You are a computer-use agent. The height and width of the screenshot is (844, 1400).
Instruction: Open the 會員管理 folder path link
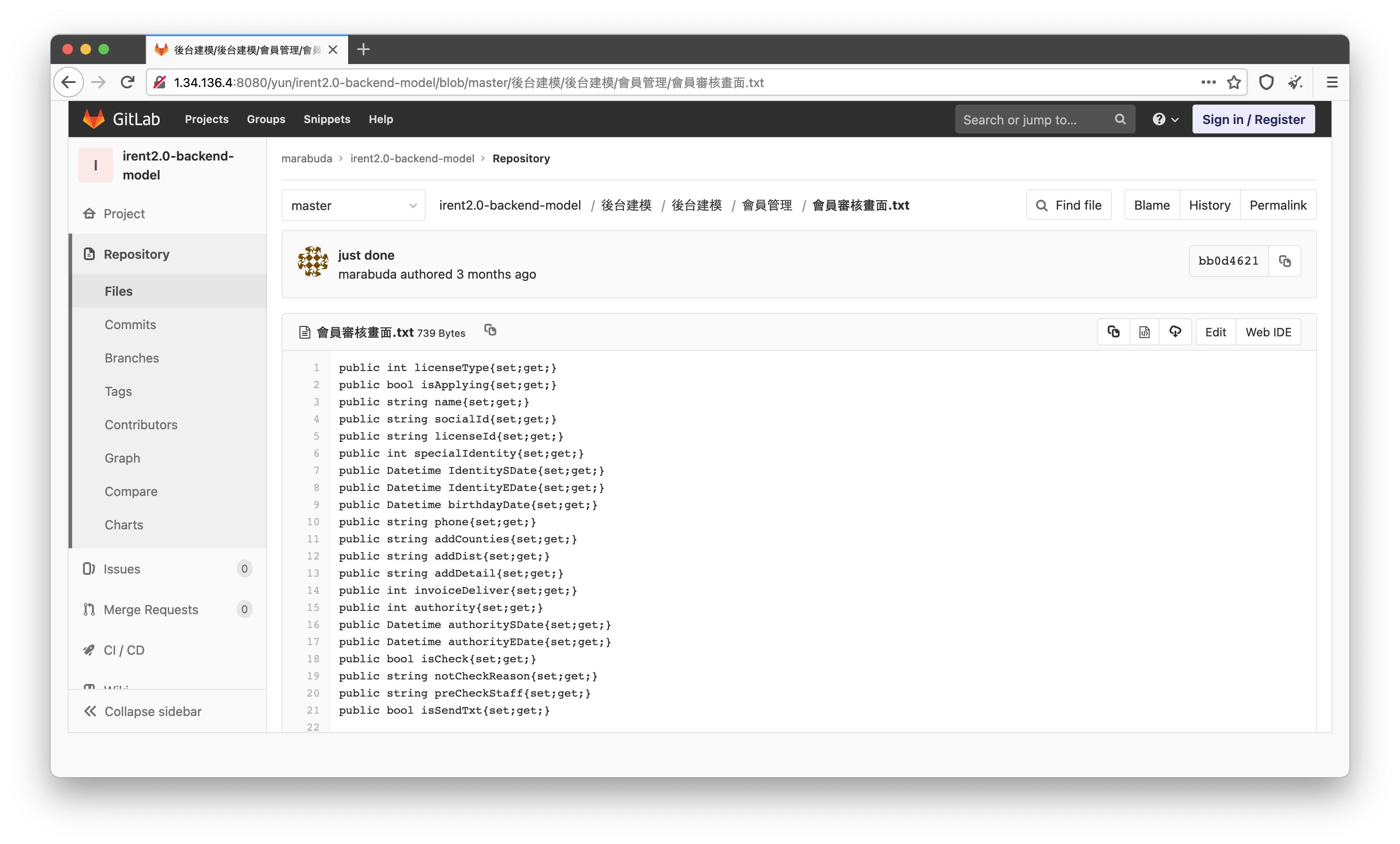pyautogui.click(x=767, y=205)
